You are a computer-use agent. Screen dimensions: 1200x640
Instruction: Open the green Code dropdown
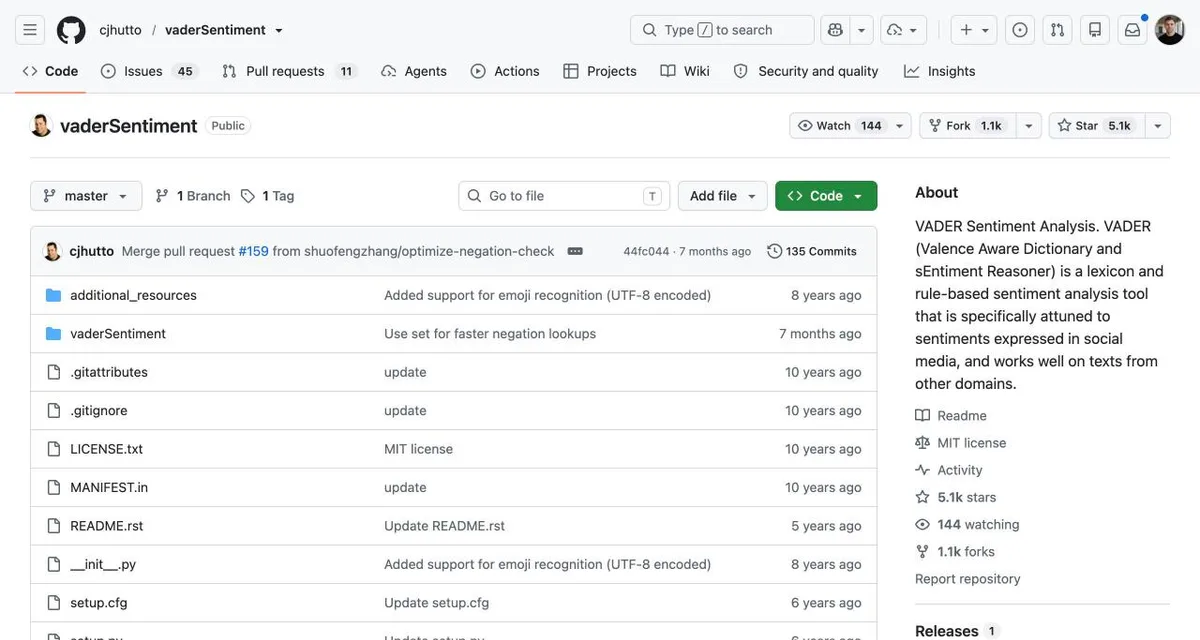click(826, 196)
